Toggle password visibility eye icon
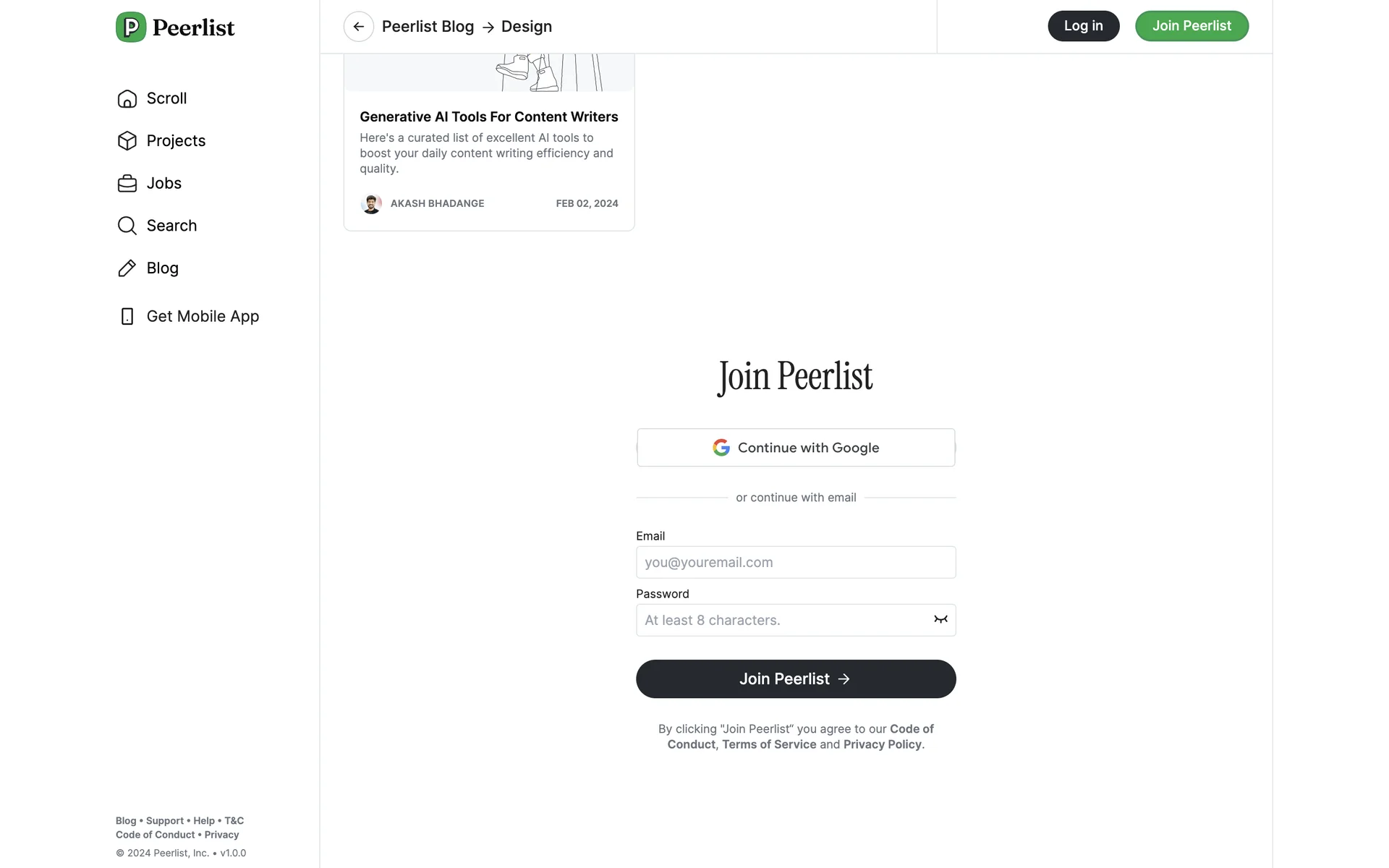 click(x=940, y=619)
